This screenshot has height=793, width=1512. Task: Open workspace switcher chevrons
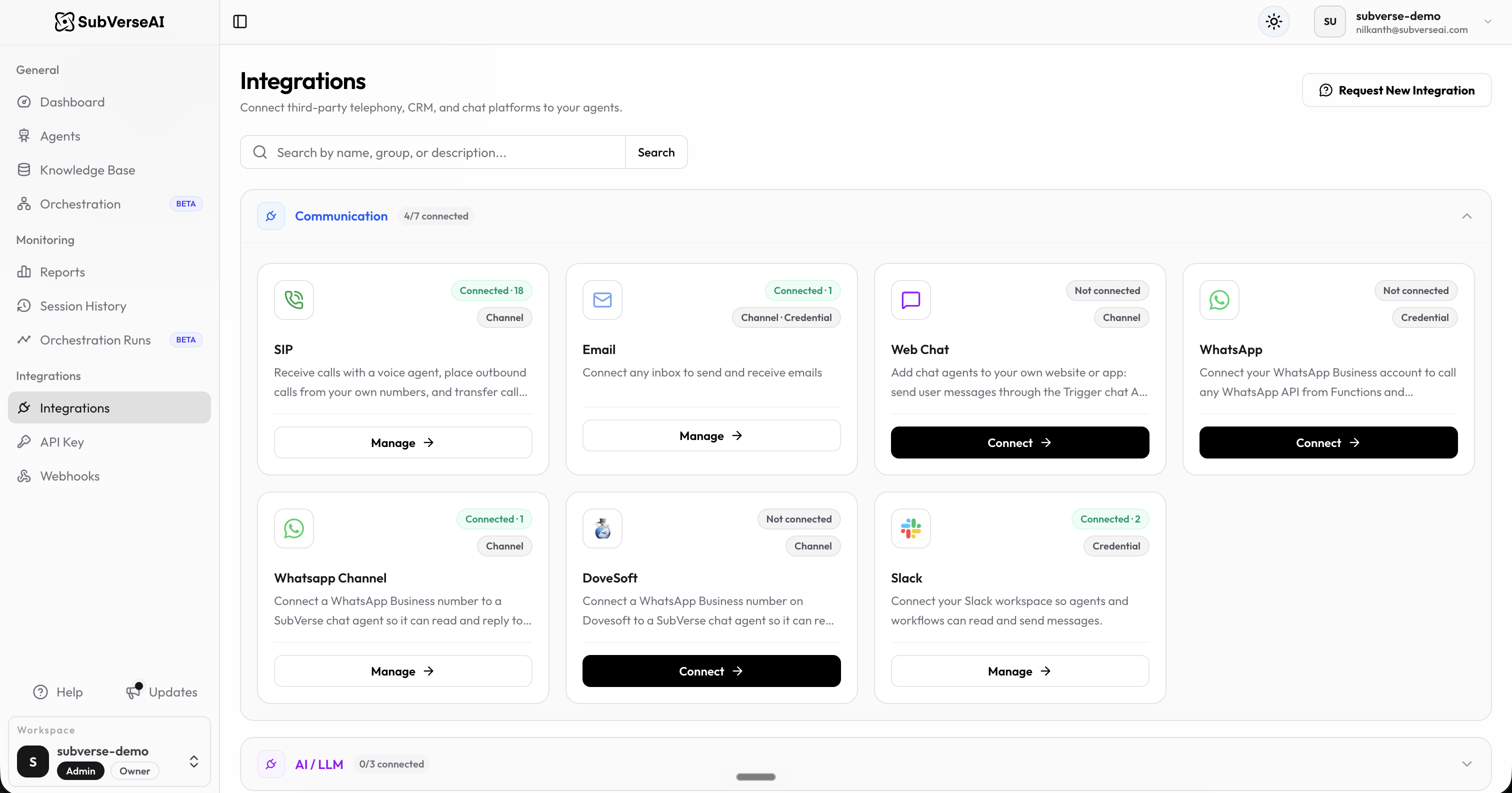(193, 761)
